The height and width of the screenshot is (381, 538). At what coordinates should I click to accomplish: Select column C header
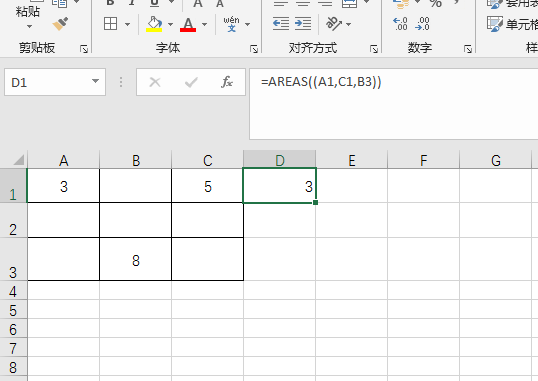point(208,160)
